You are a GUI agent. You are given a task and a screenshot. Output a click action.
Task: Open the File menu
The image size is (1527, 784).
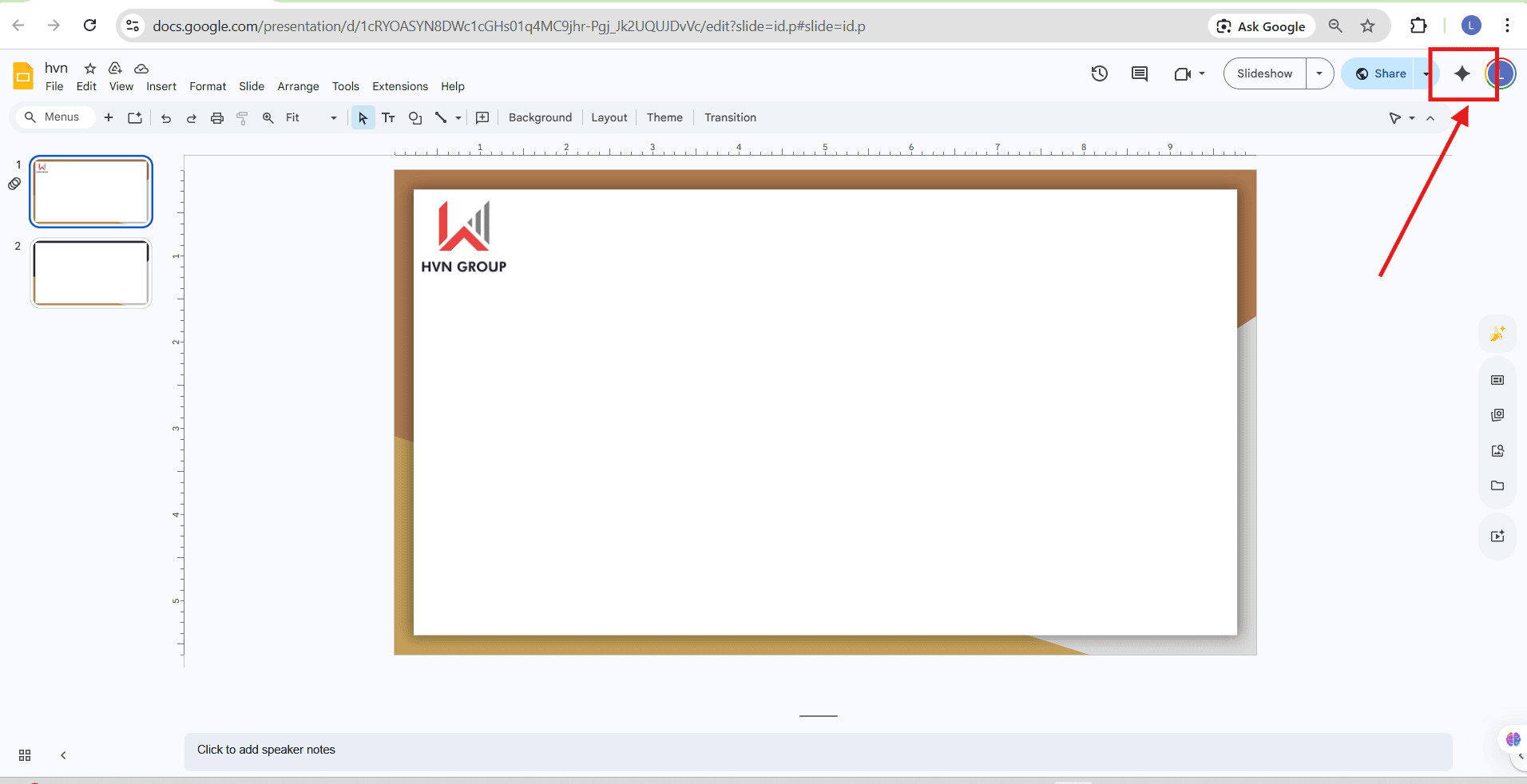(x=54, y=86)
